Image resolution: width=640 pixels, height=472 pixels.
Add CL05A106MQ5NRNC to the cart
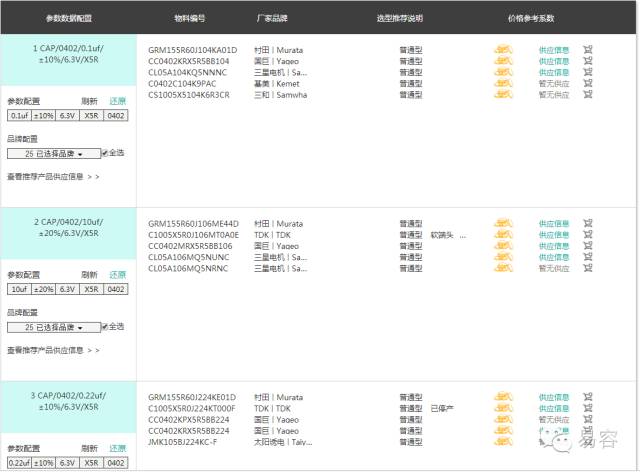click(x=587, y=268)
